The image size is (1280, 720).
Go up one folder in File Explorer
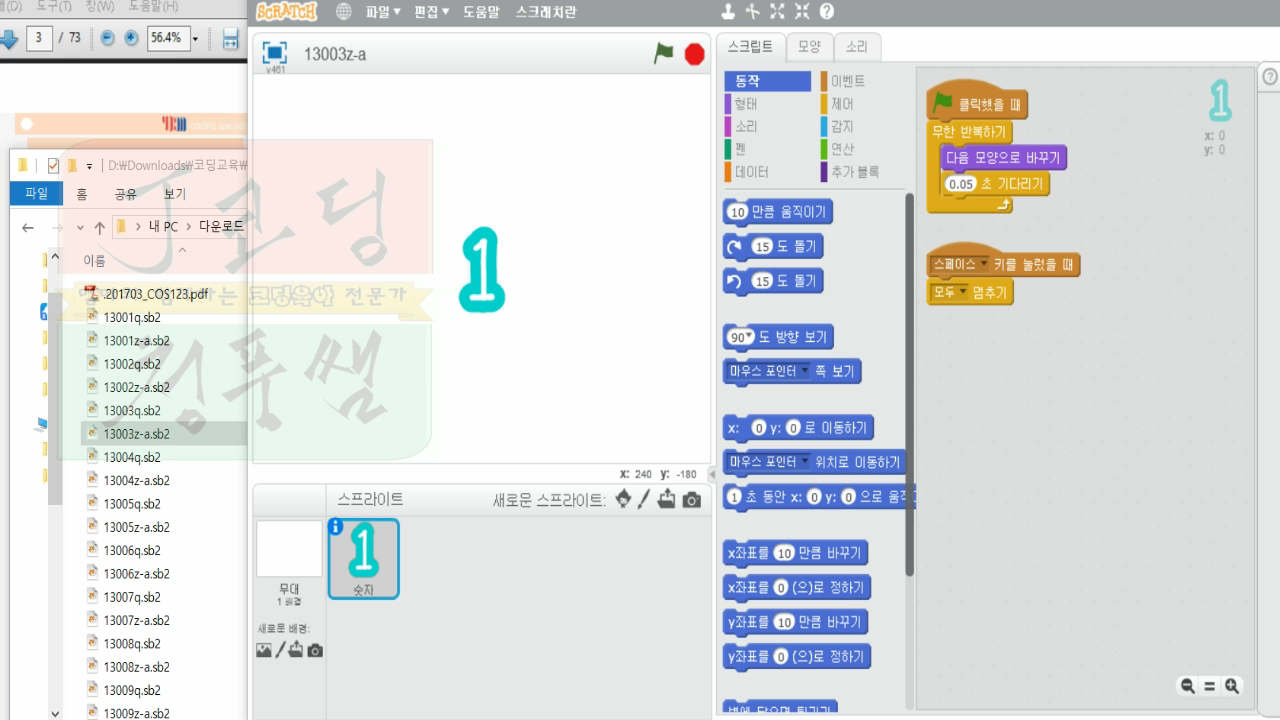pos(99,227)
